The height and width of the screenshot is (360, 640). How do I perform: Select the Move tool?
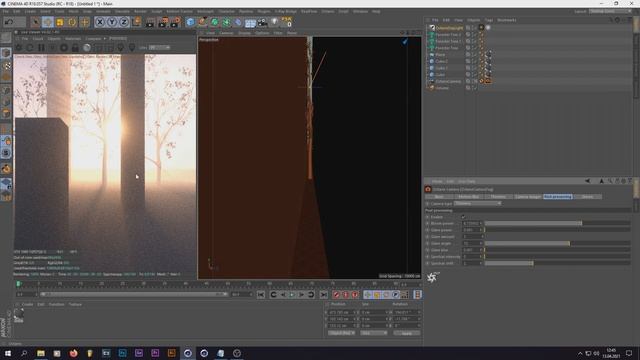point(47,22)
